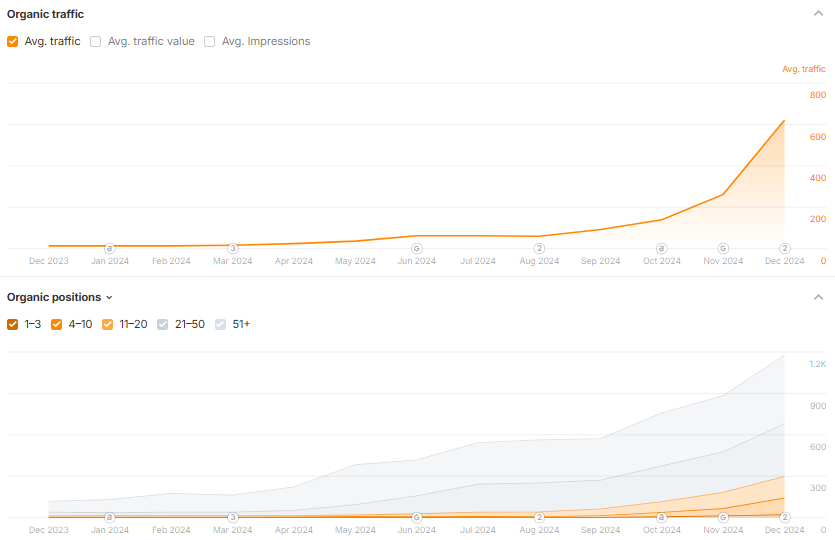Click the Google marker at Jun 2024 in positions chart
Image resolution: width=835 pixels, height=540 pixels.
pos(417,517)
